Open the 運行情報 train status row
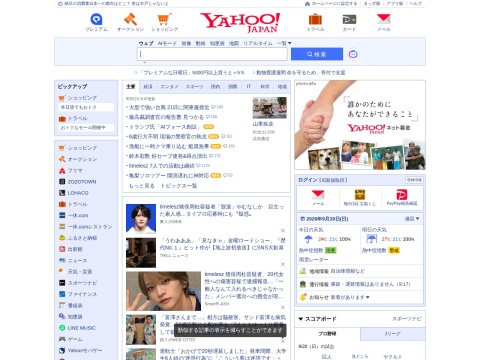This screenshot has height=360, width=480. (360, 284)
